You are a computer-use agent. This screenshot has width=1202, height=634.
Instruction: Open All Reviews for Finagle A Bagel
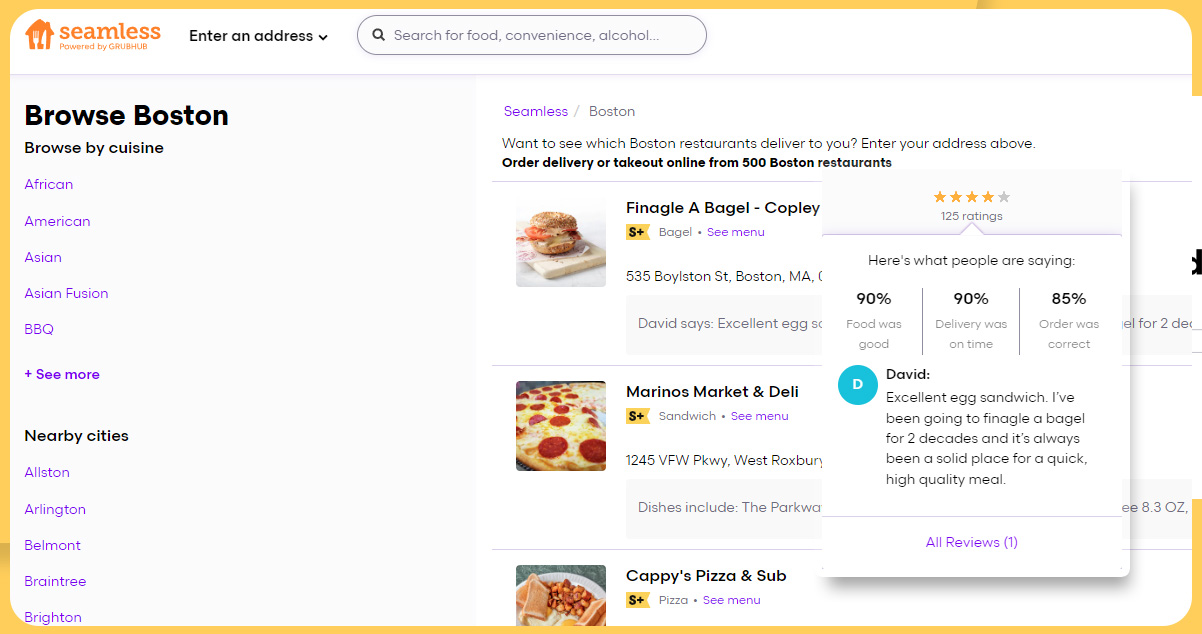[x=971, y=541]
